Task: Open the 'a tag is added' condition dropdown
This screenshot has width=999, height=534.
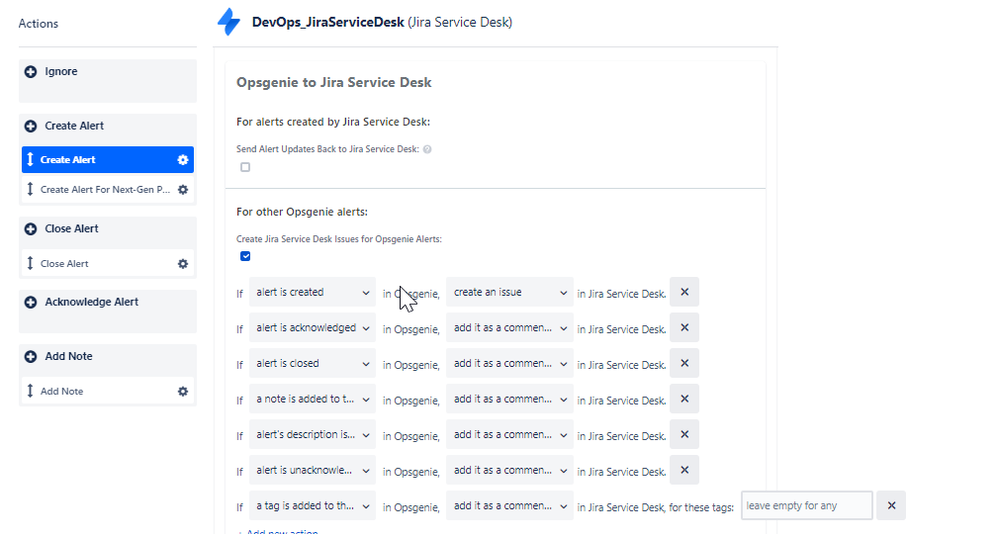Action: [312, 507]
